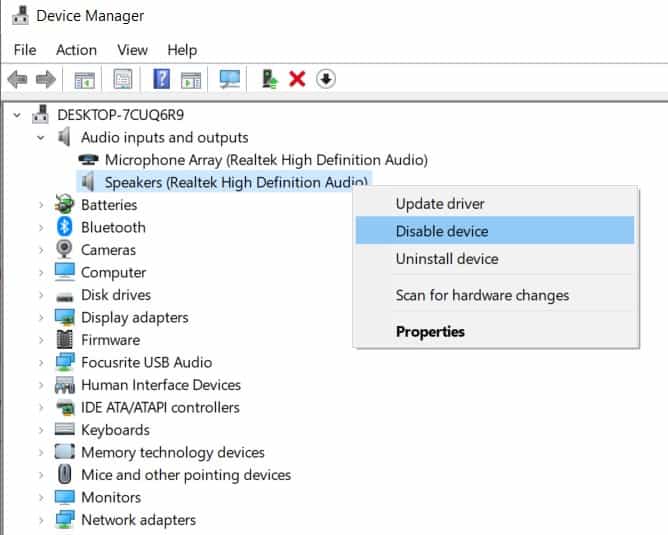
Task: Expand the Computer chevron
Action: click(41, 273)
